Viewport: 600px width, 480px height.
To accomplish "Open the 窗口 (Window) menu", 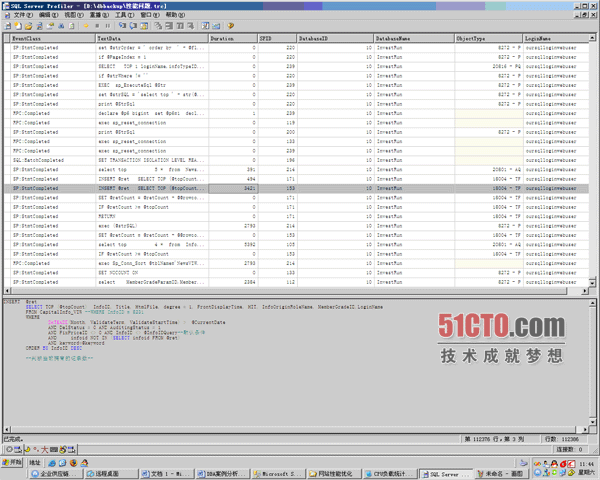I will 147,16.
